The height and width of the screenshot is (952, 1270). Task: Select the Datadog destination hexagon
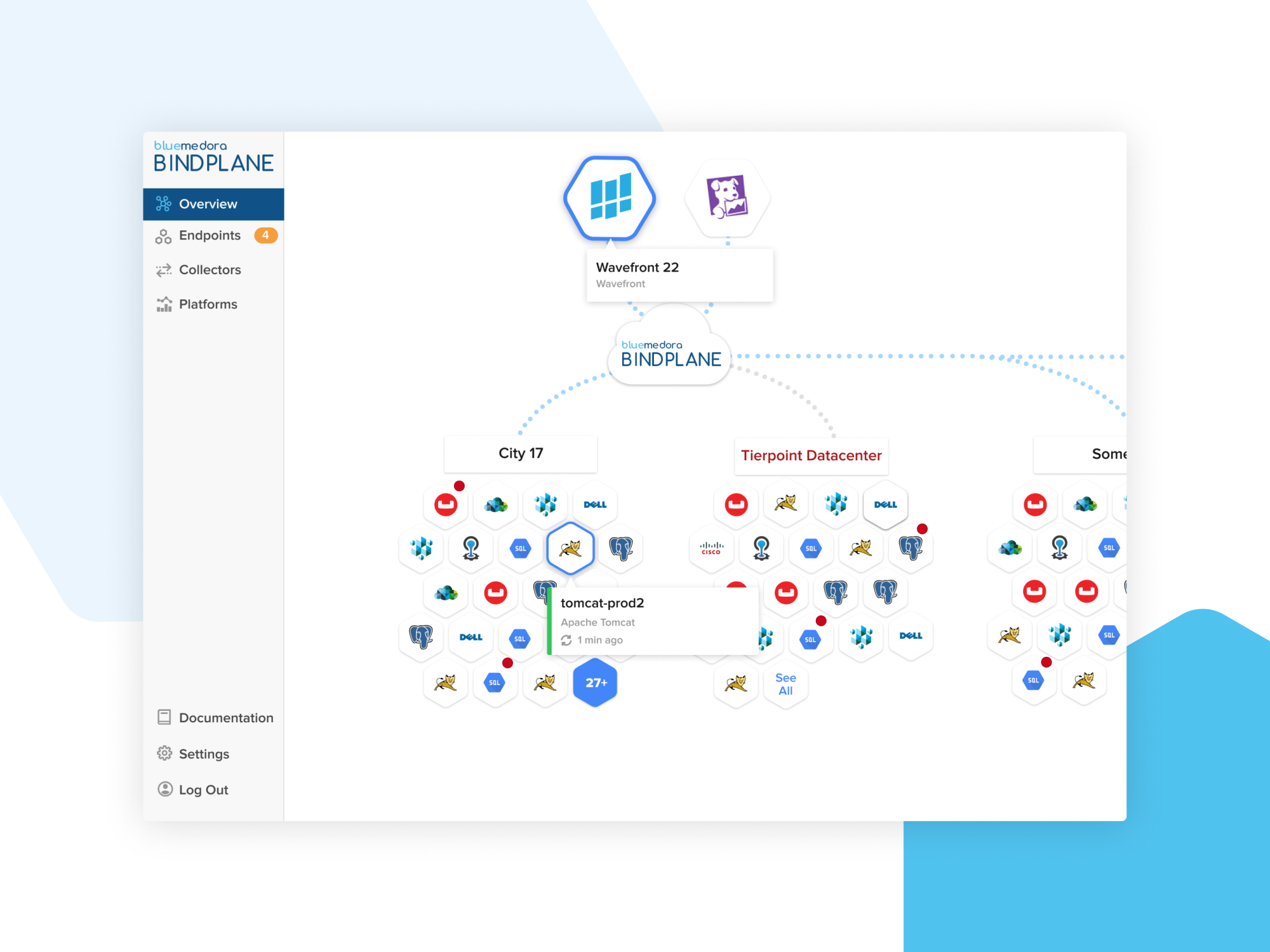point(728,197)
